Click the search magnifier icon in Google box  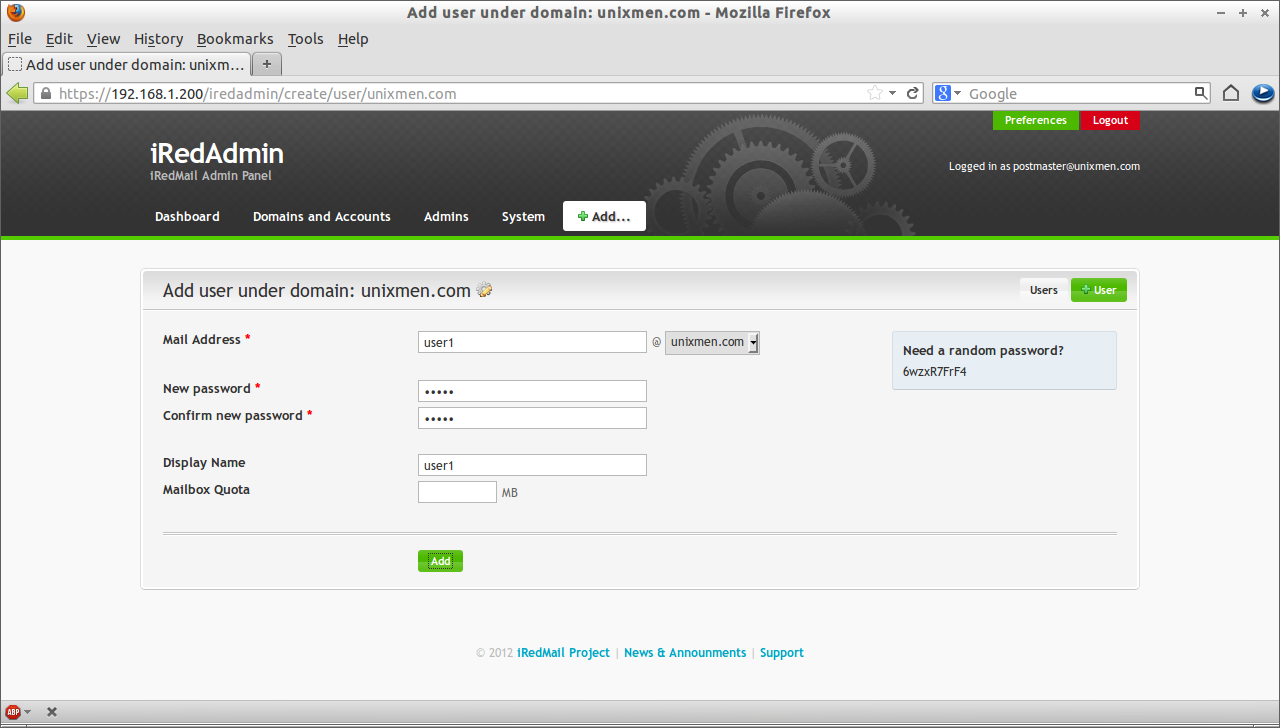pos(1201,93)
